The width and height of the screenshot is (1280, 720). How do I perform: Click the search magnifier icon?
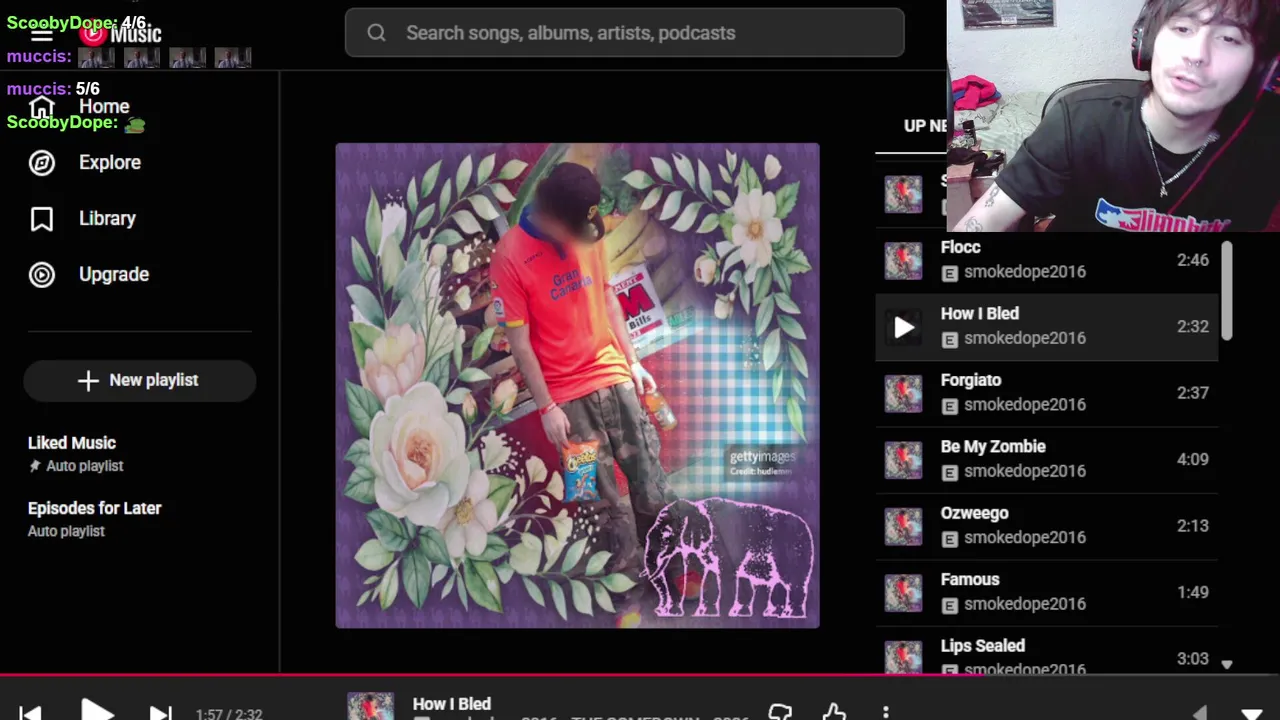click(x=376, y=33)
